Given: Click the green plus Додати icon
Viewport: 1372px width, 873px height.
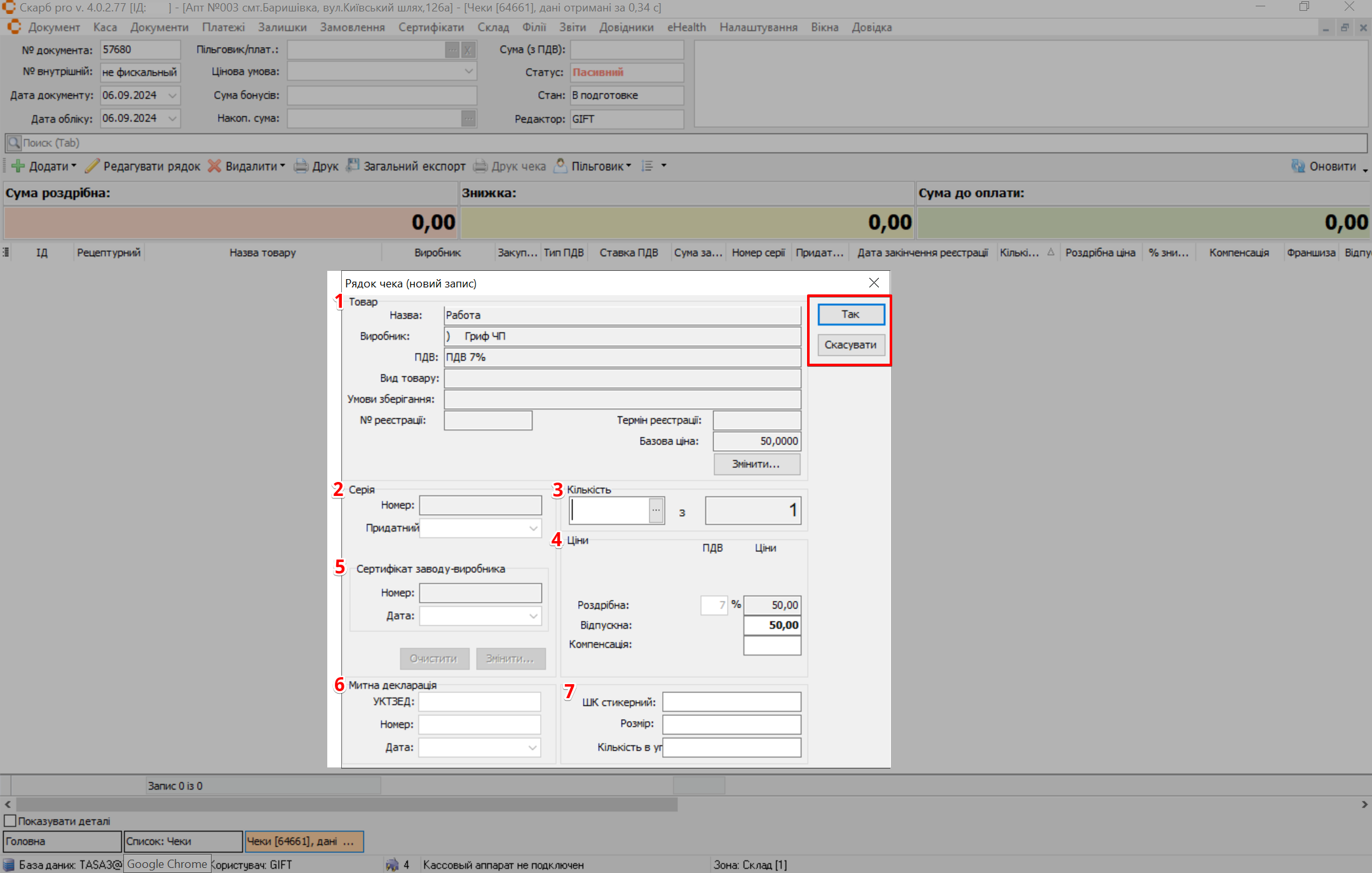Looking at the screenshot, I should click(18, 166).
